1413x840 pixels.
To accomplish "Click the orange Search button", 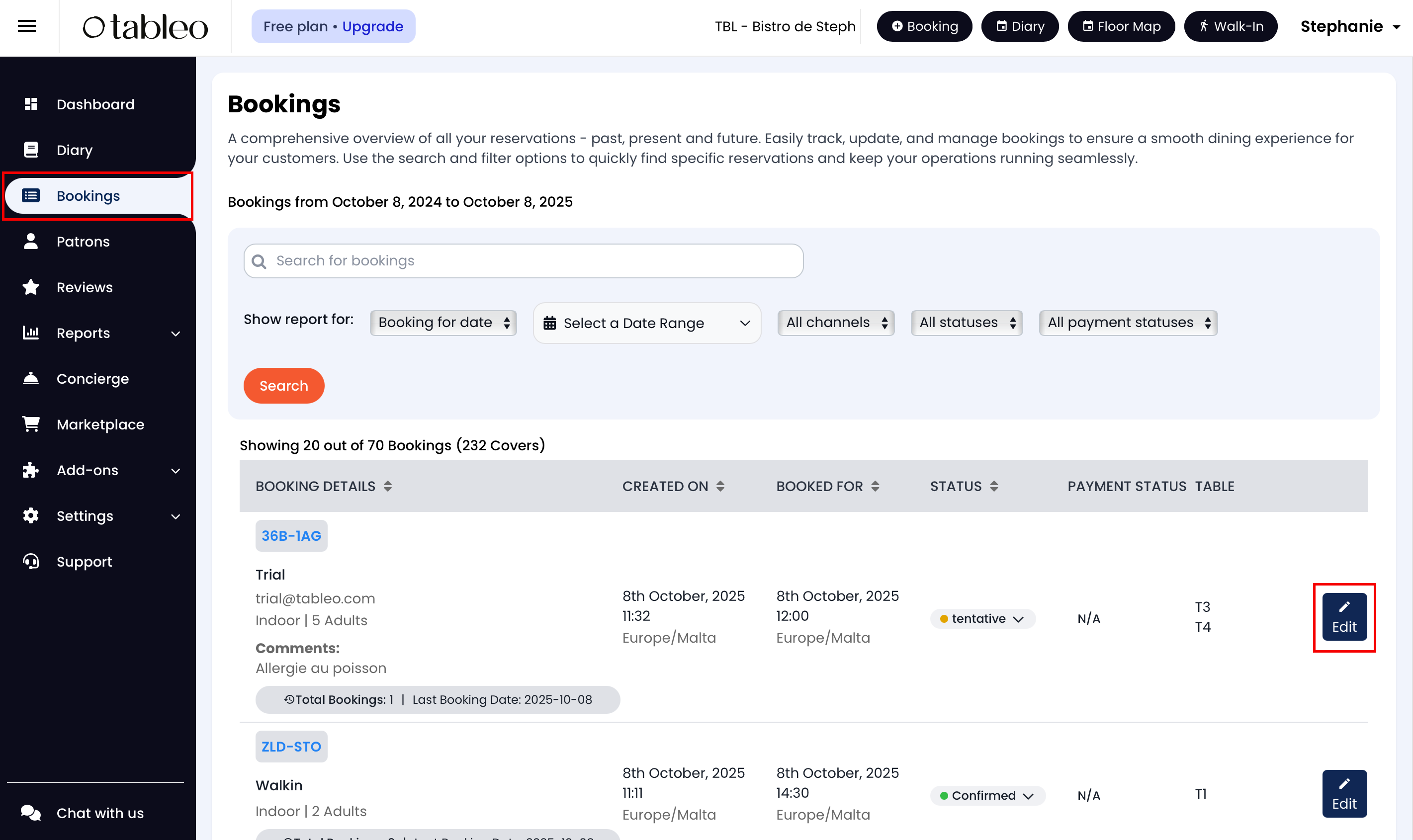I will [x=283, y=386].
